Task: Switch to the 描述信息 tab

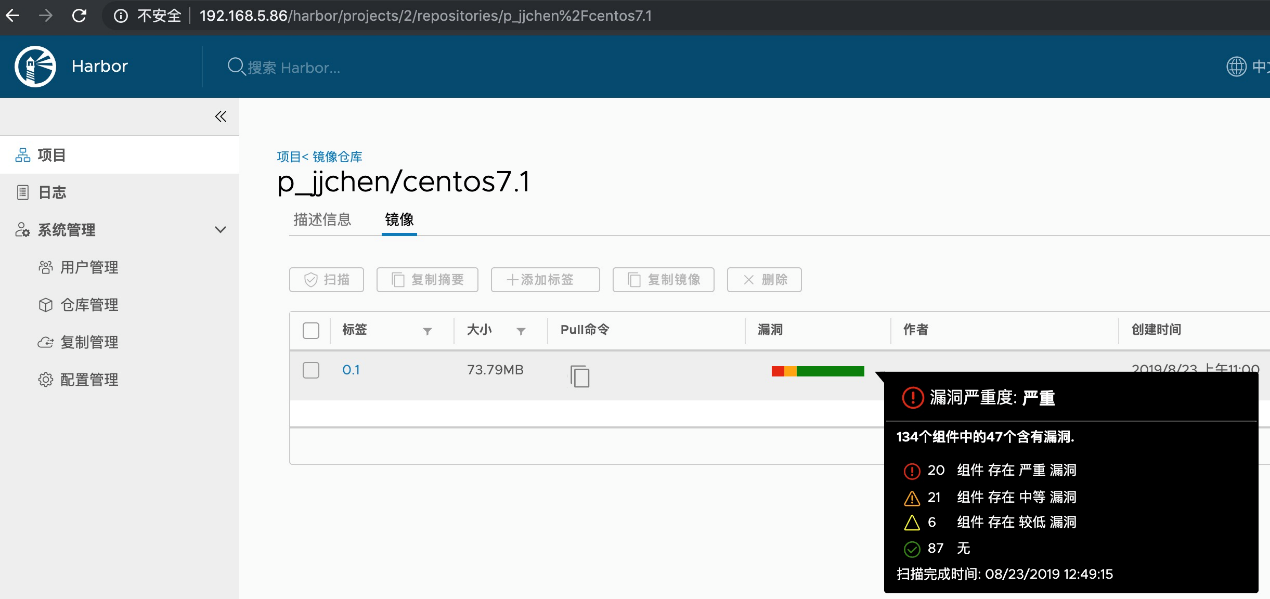Action: (322, 219)
